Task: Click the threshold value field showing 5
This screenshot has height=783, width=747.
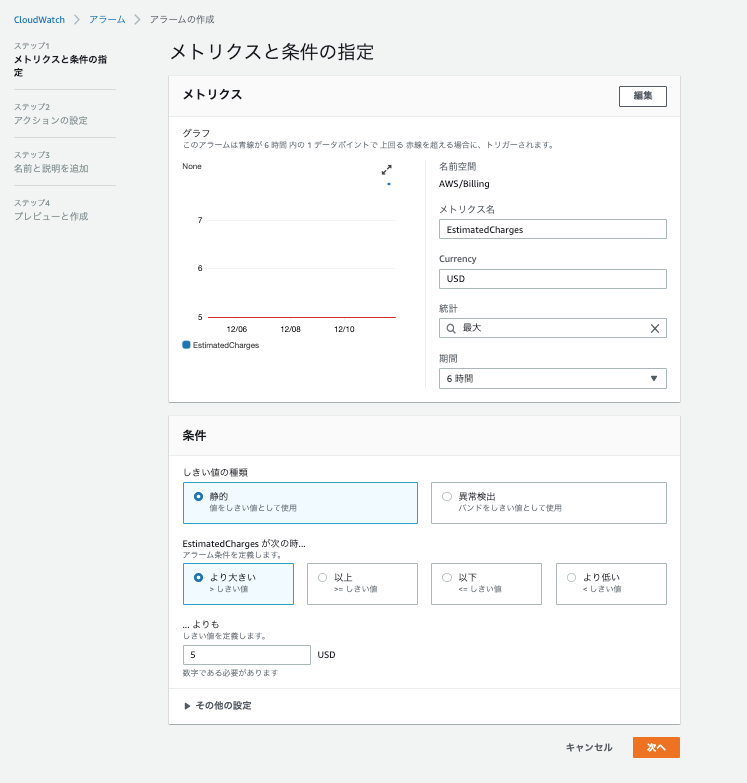Action: coord(247,655)
